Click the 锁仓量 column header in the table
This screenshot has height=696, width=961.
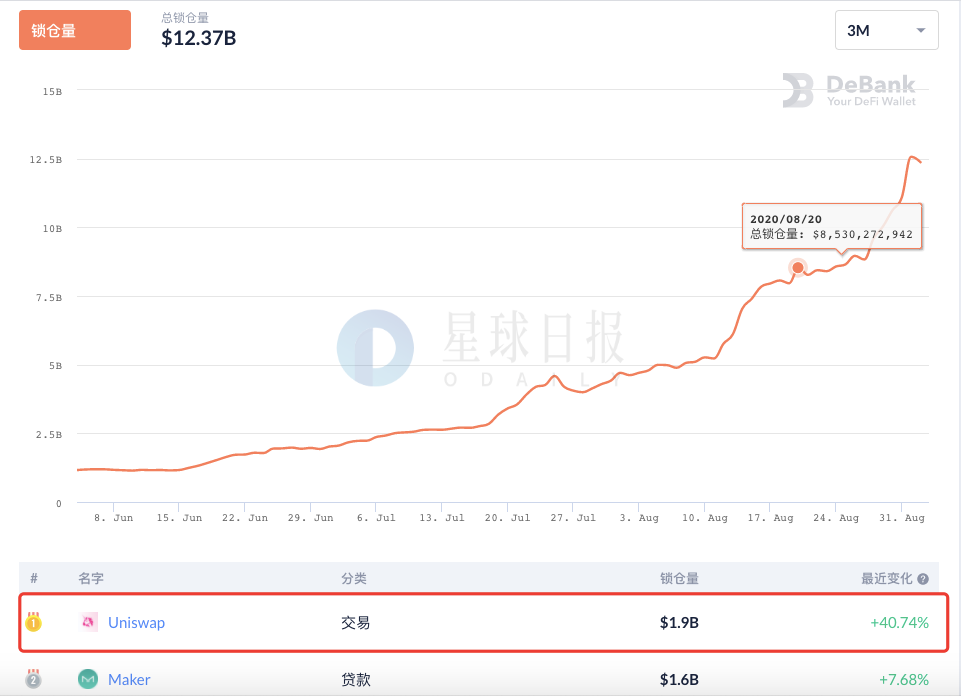tap(679, 578)
